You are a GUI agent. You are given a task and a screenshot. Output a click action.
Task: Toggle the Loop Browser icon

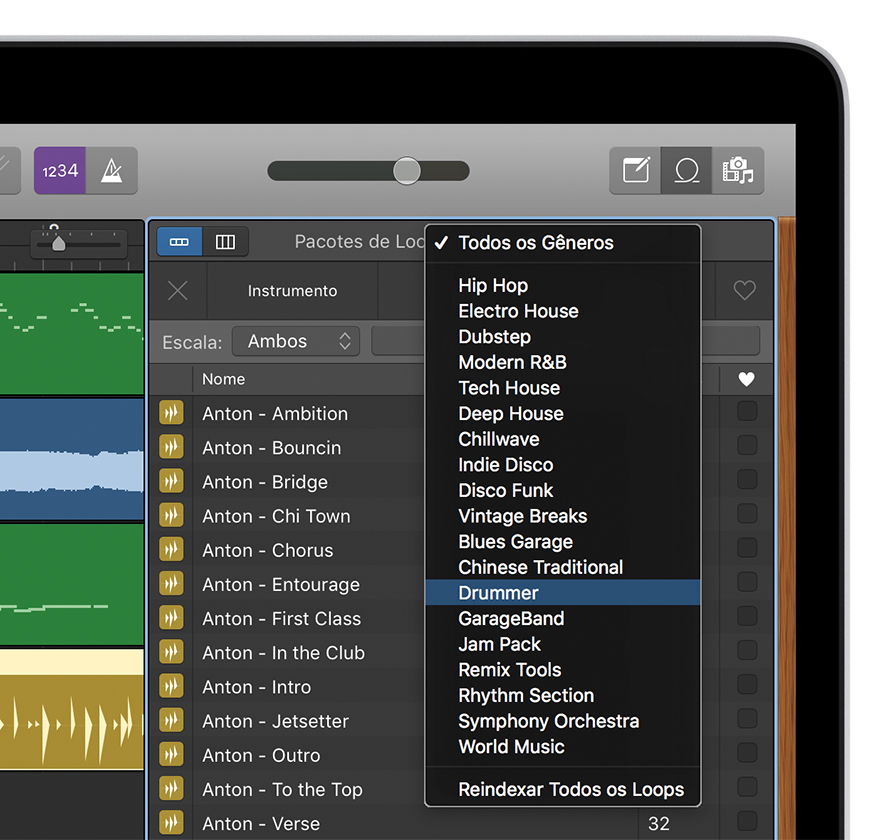pyautogui.click(x=687, y=171)
